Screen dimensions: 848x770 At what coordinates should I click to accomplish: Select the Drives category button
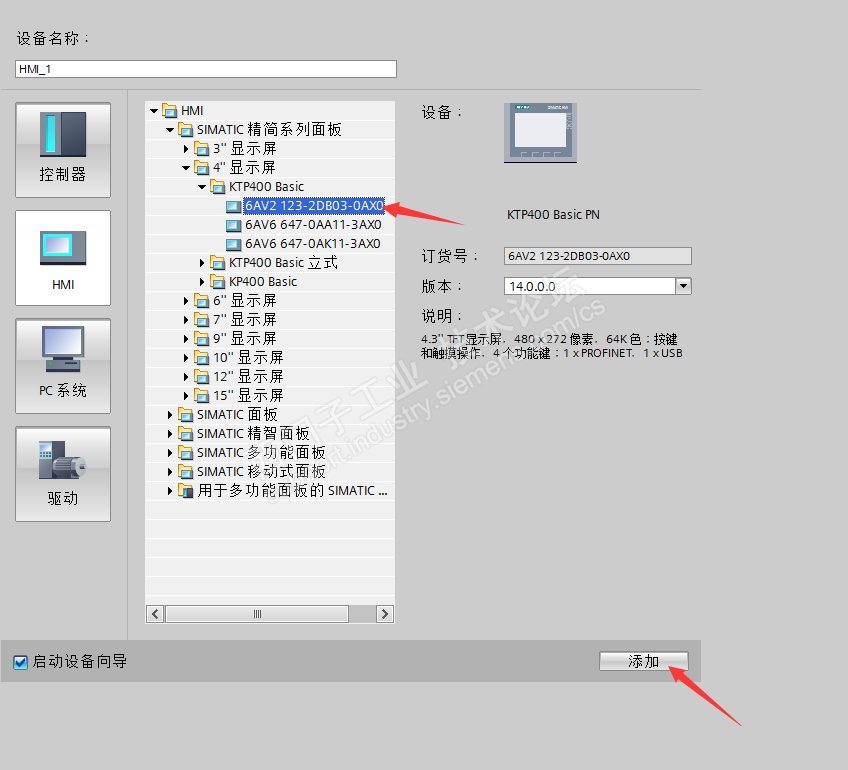(63, 474)
